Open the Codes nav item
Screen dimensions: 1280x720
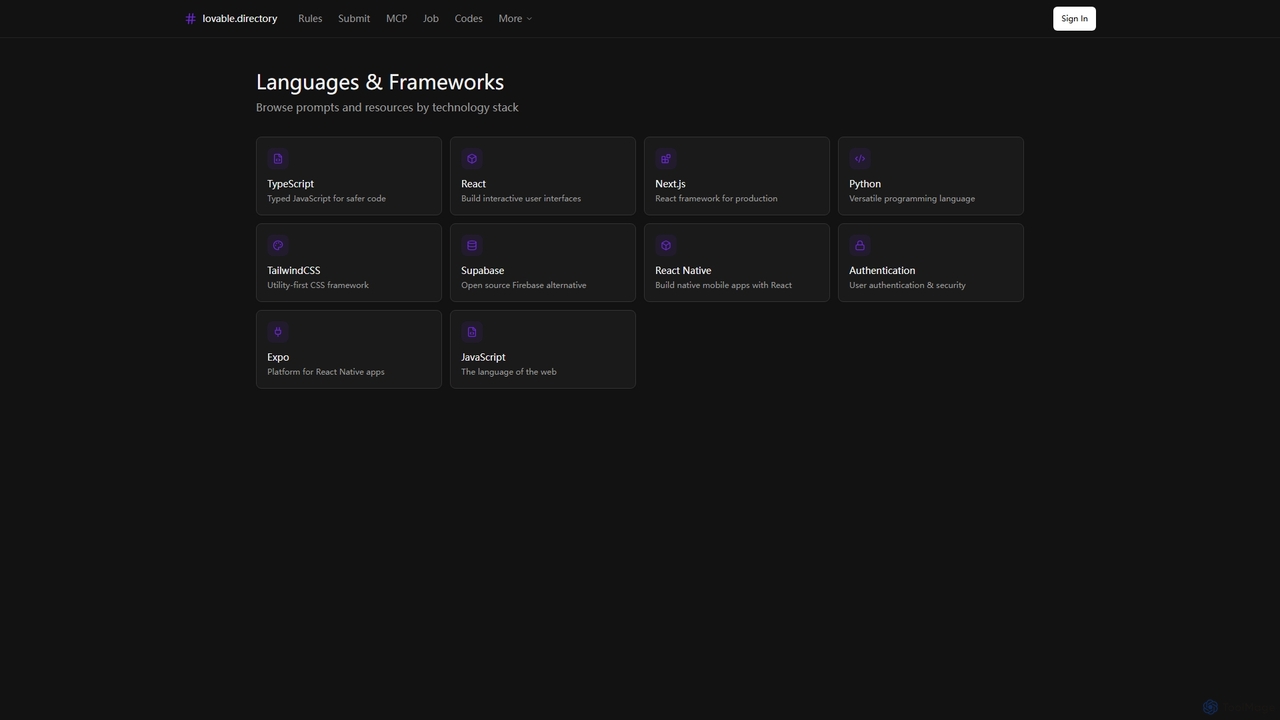(468, 19)
